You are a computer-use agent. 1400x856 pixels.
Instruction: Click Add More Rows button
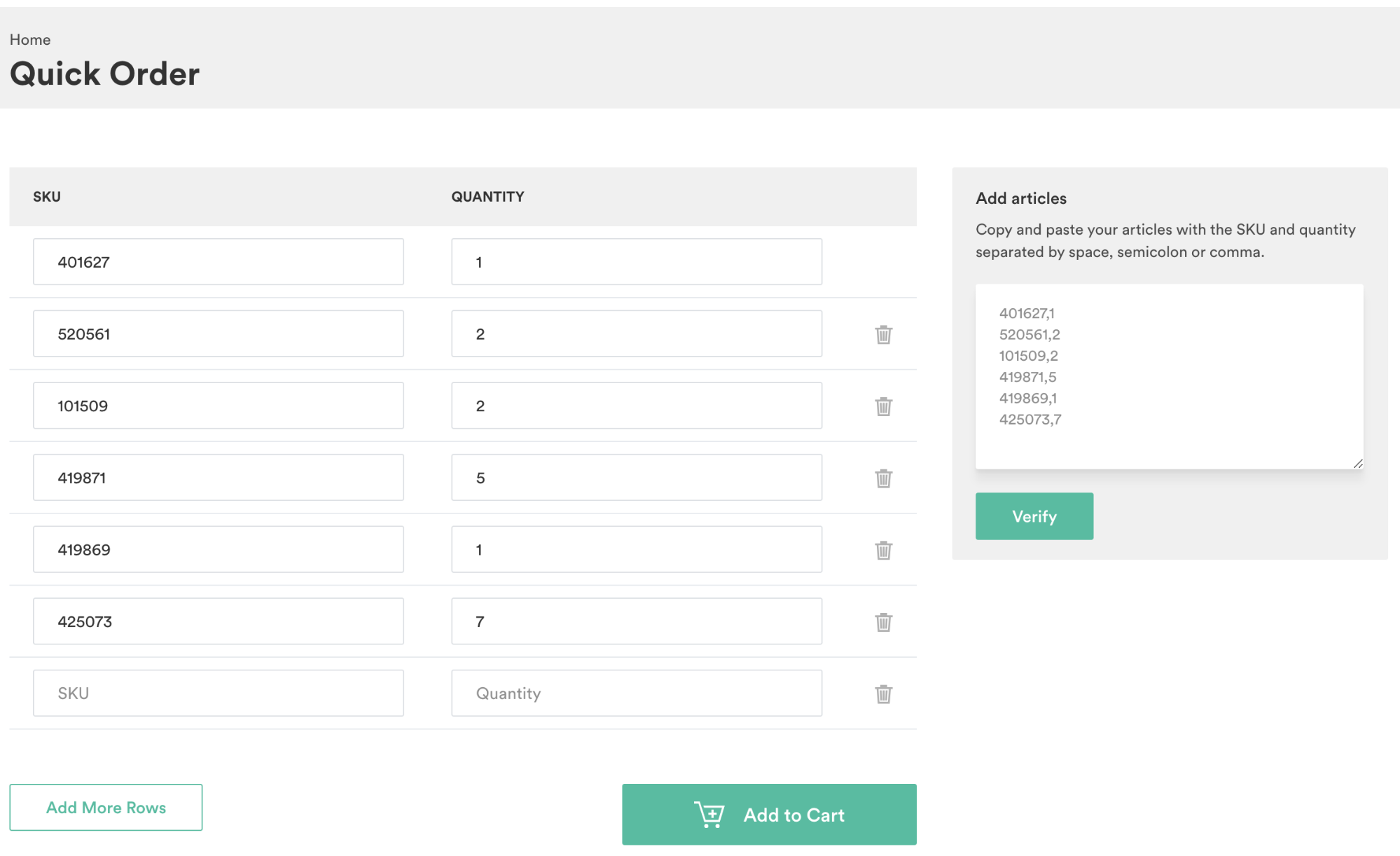(106, 808)
